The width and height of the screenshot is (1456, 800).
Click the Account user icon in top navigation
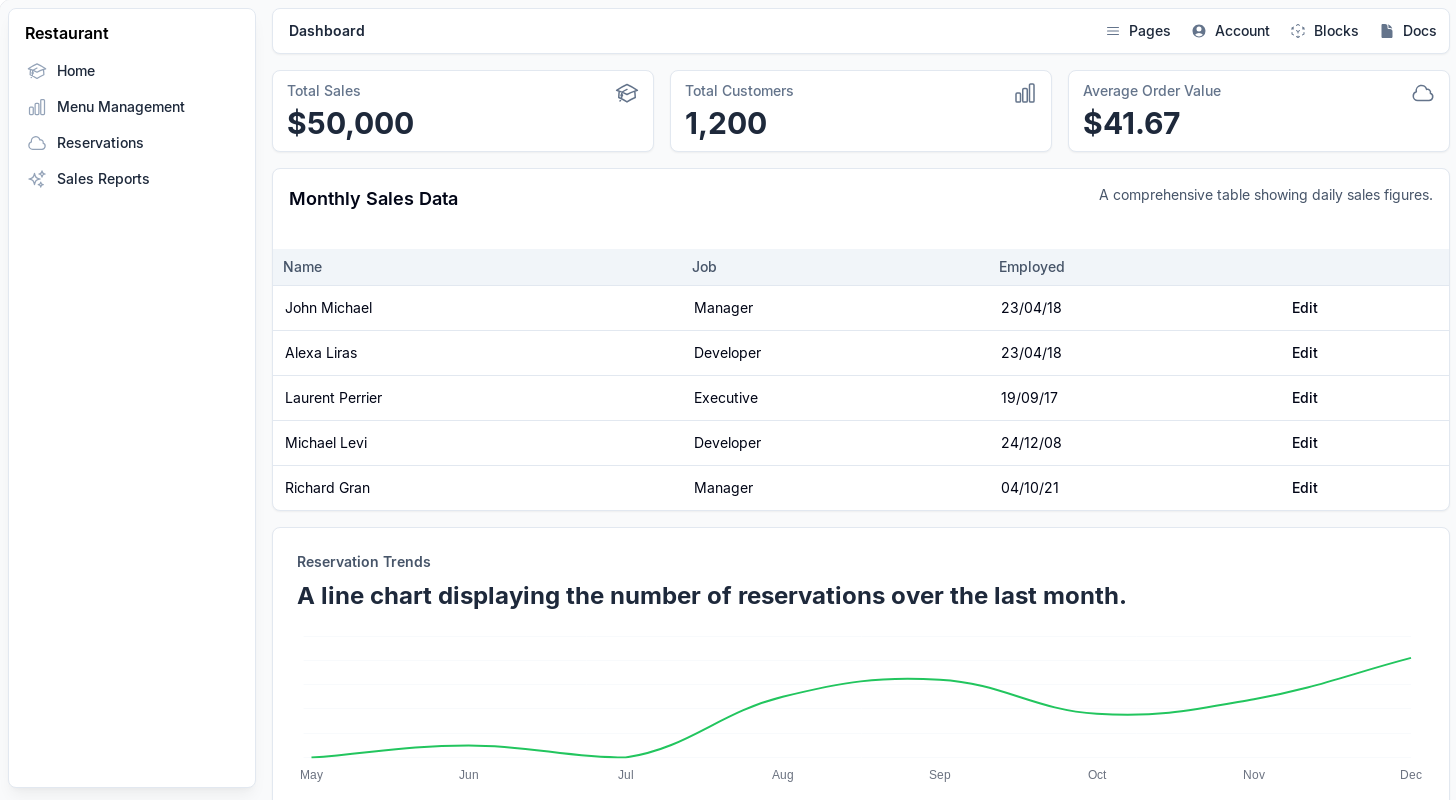click(1198, 31)
